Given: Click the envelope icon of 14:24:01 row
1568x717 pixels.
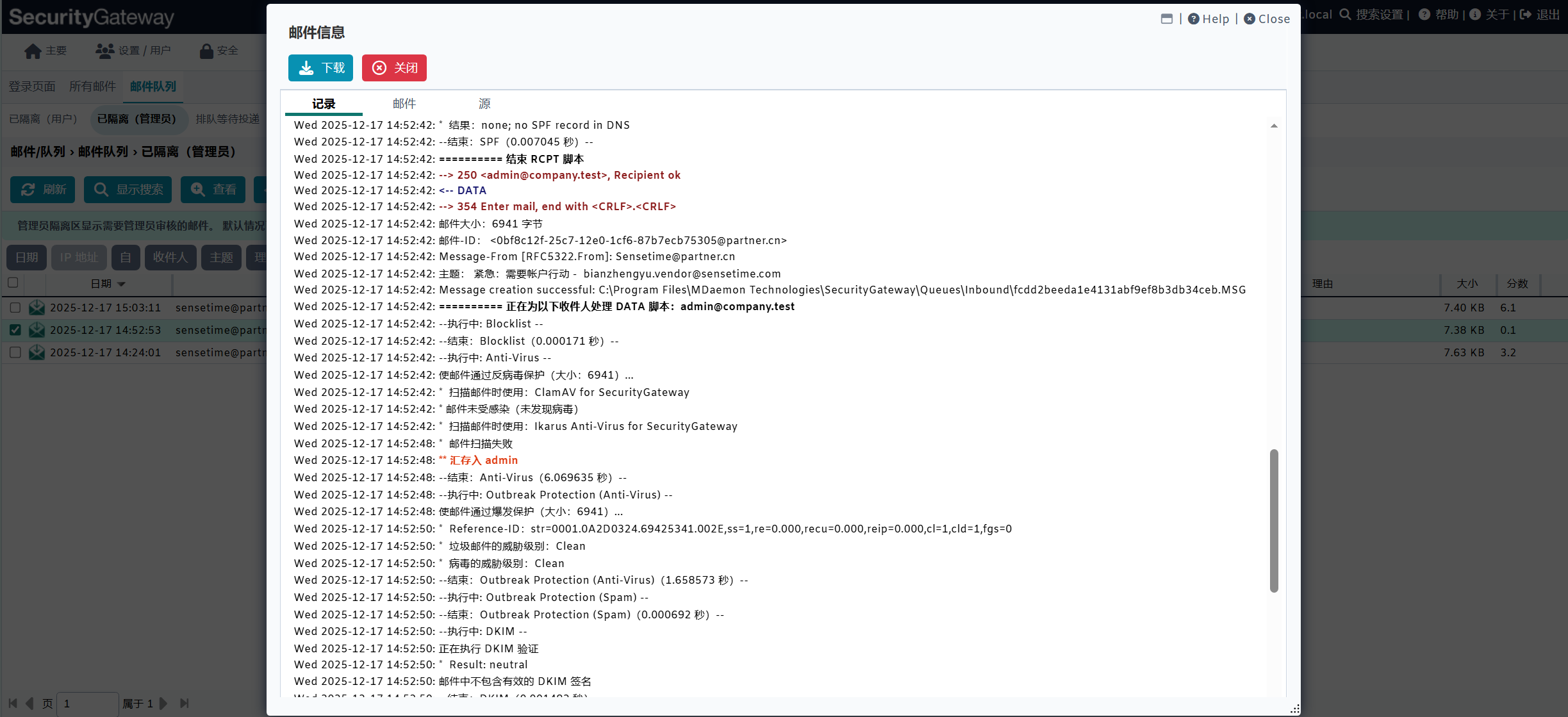Looking at the screenshot, I should 37,352.
